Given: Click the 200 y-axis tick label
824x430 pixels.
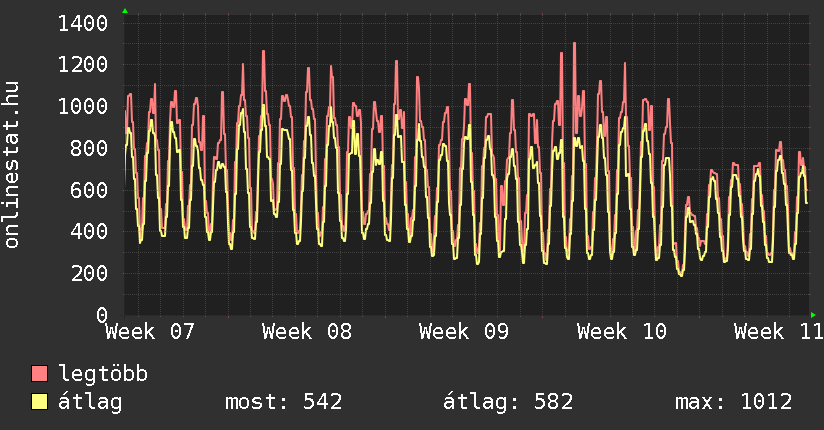Looking at the screenshot, I should [83, 273].
